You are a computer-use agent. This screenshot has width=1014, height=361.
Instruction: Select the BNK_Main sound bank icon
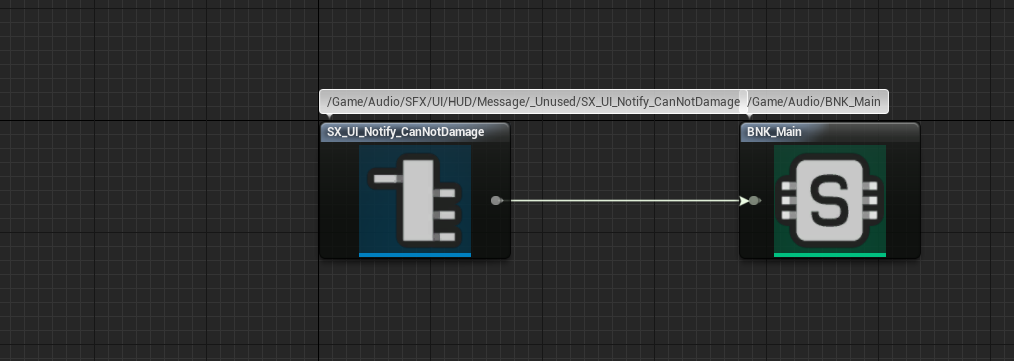pyautogui.click(x=830, y=201)
